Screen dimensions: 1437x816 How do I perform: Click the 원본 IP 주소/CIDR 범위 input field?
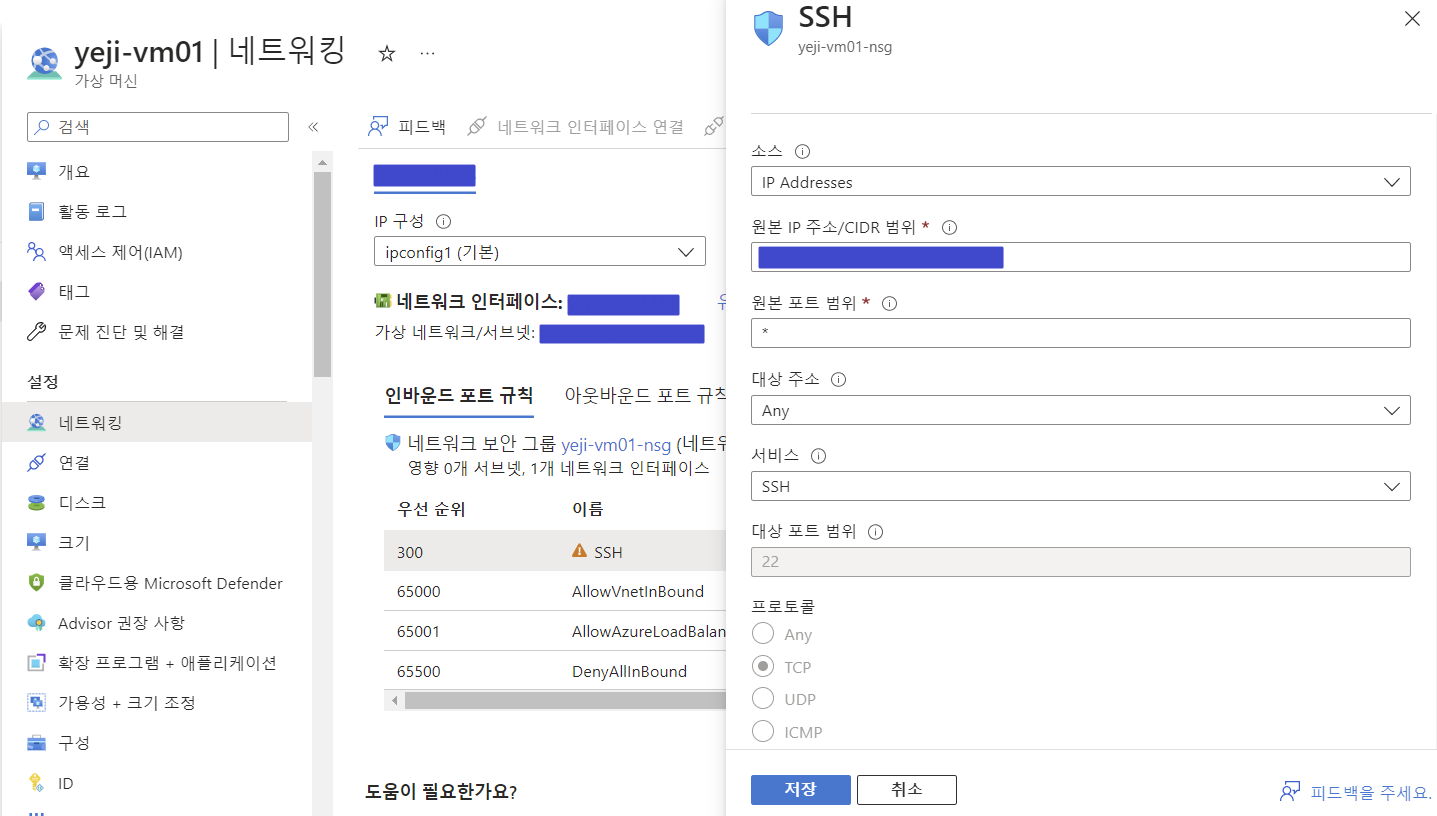coord(1080,257)
